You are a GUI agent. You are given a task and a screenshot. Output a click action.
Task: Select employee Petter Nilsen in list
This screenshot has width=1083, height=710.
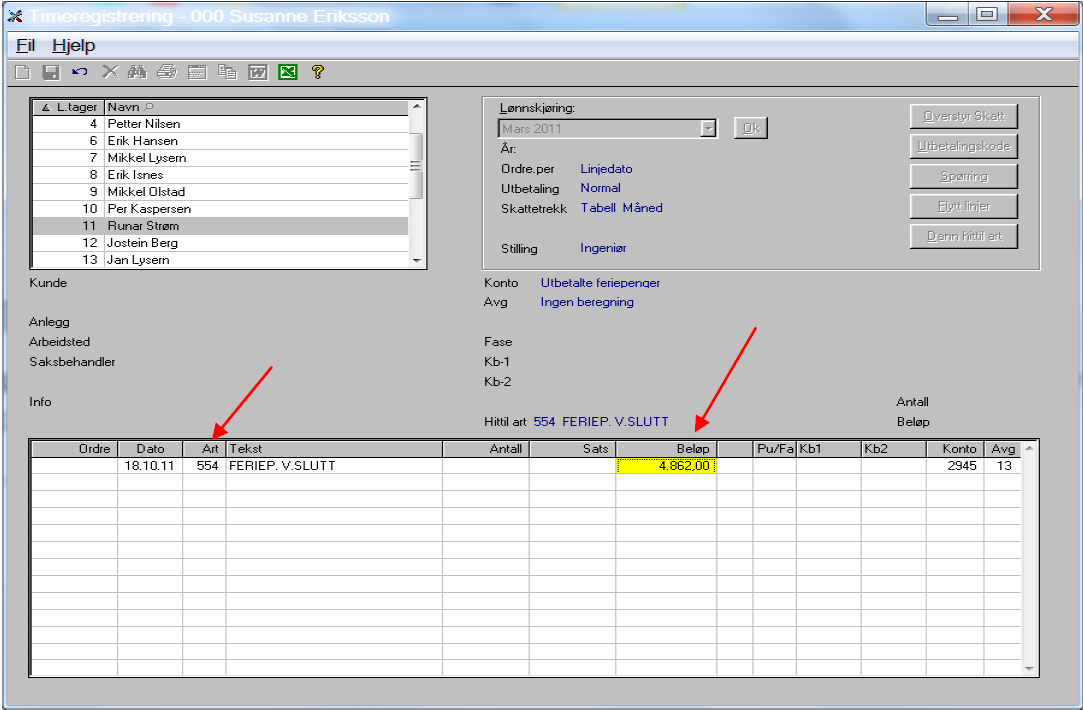click(220, 124)
